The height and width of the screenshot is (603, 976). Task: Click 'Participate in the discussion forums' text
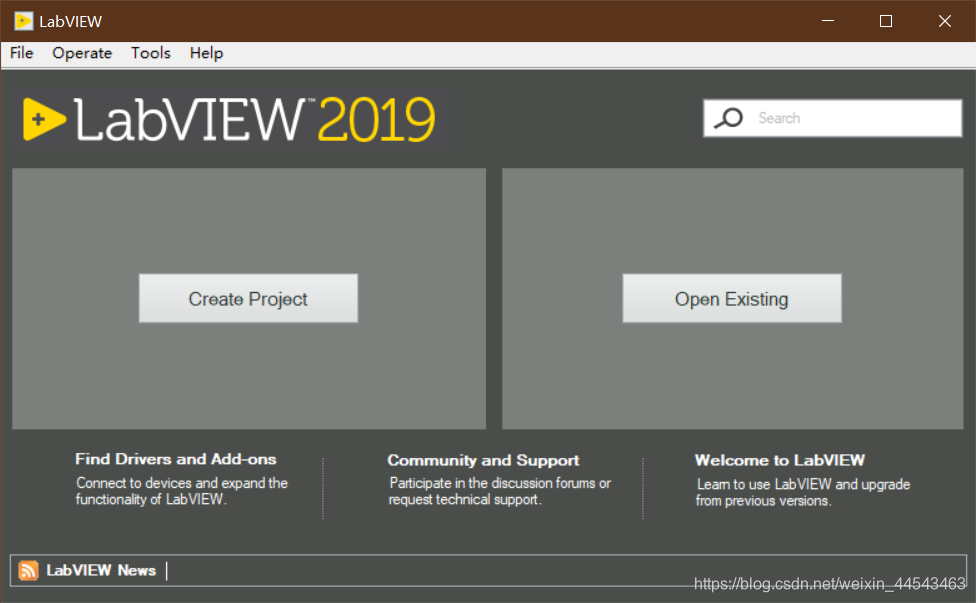tap(500, 491)
